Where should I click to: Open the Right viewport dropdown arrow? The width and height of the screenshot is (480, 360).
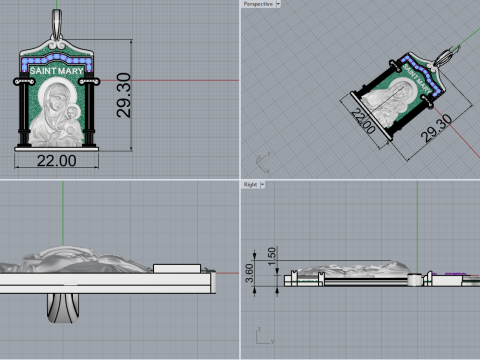262,184
